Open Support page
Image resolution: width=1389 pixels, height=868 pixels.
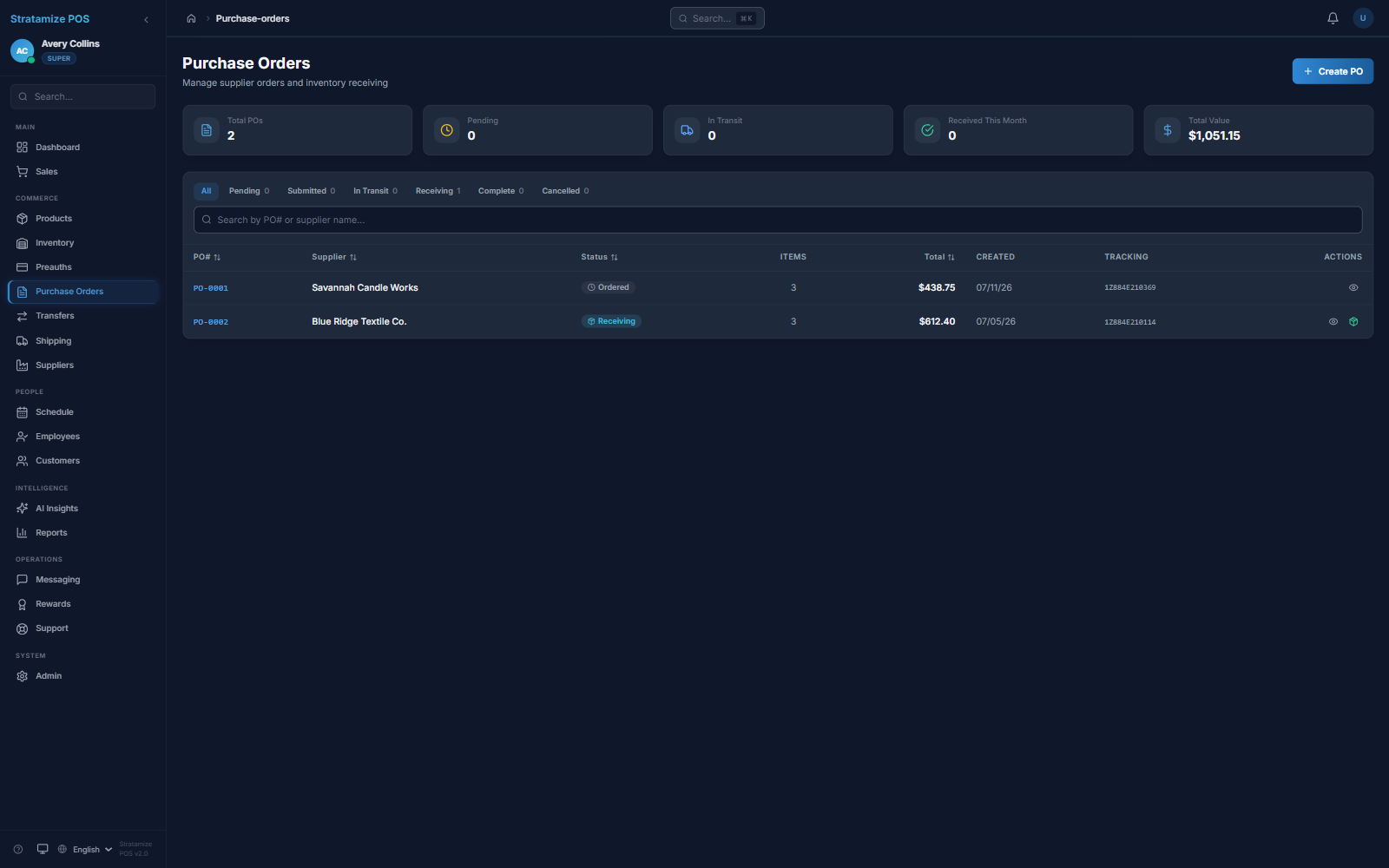coord(82,628)
